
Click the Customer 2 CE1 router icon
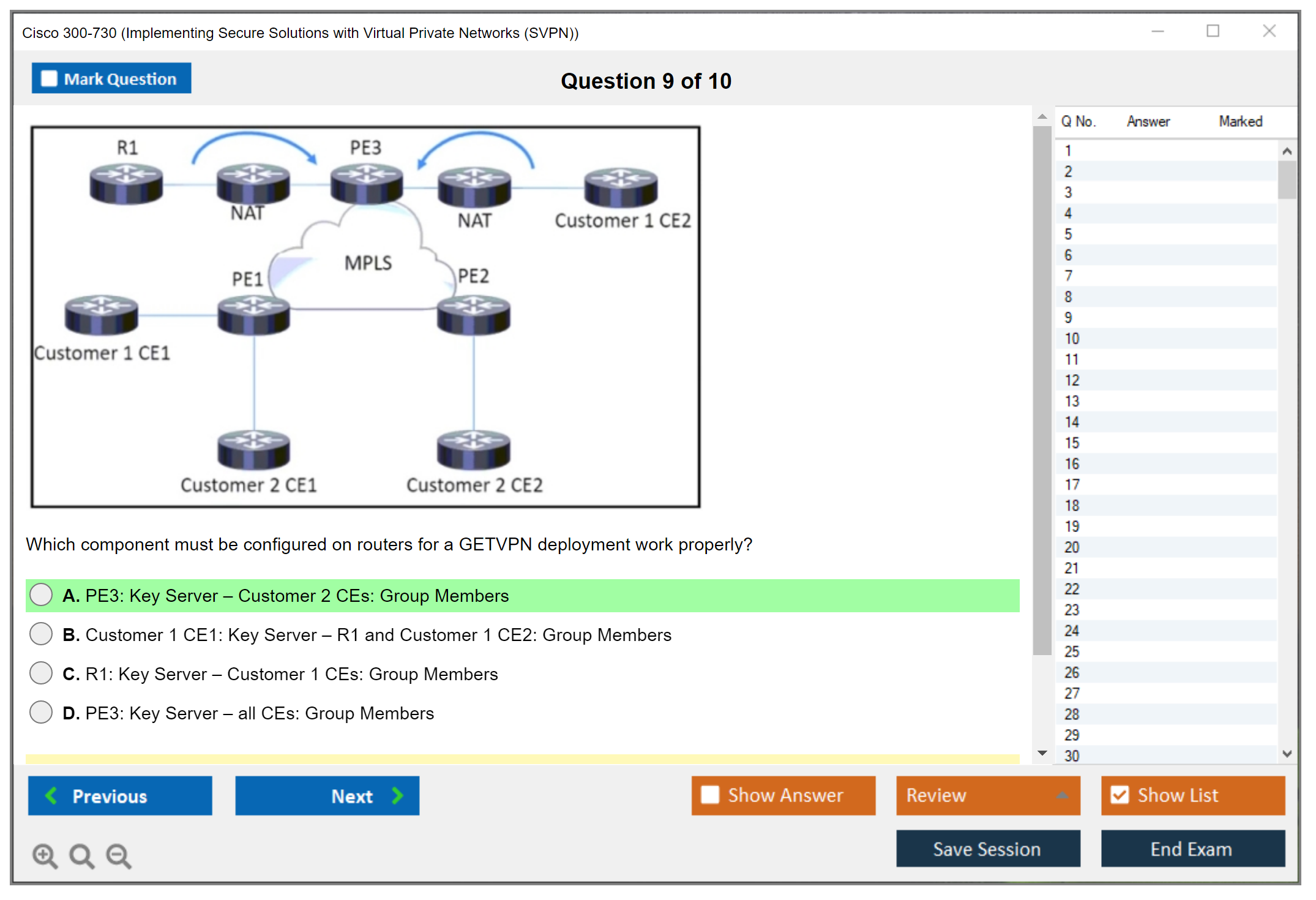click(253, 450)
